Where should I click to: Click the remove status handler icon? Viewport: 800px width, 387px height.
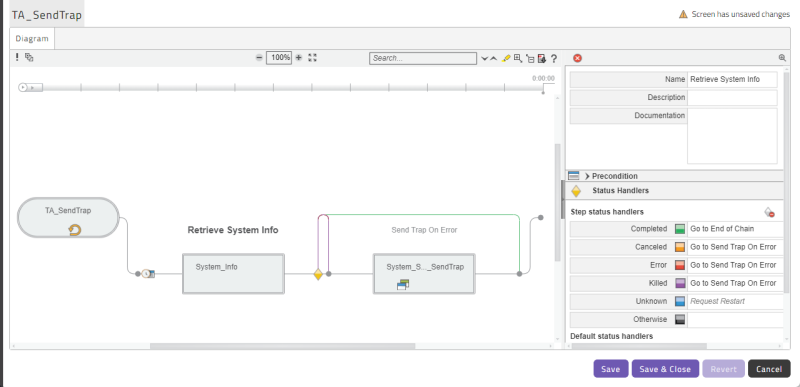click(769, 212)
